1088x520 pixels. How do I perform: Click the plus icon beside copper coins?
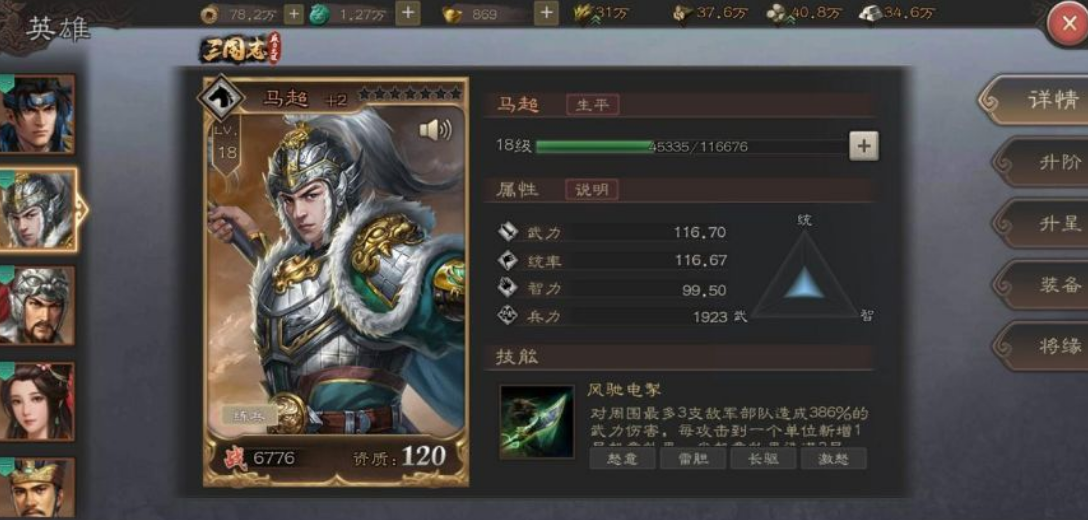click(294, 13)
